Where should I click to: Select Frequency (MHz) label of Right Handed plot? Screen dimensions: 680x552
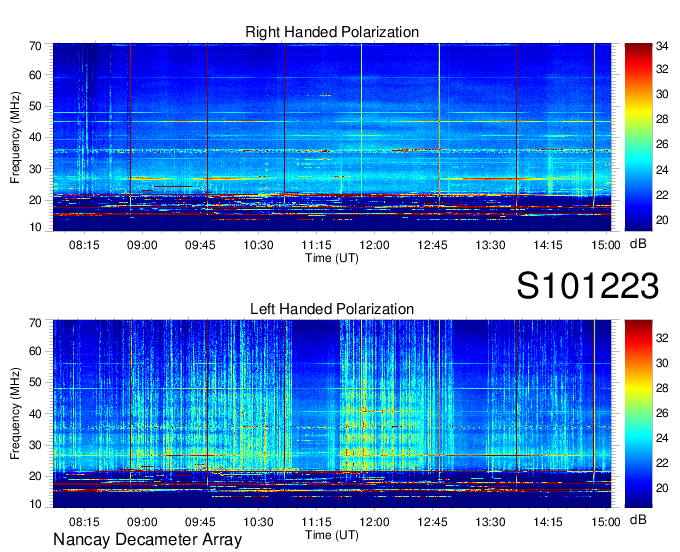click(x=15, y=137)
